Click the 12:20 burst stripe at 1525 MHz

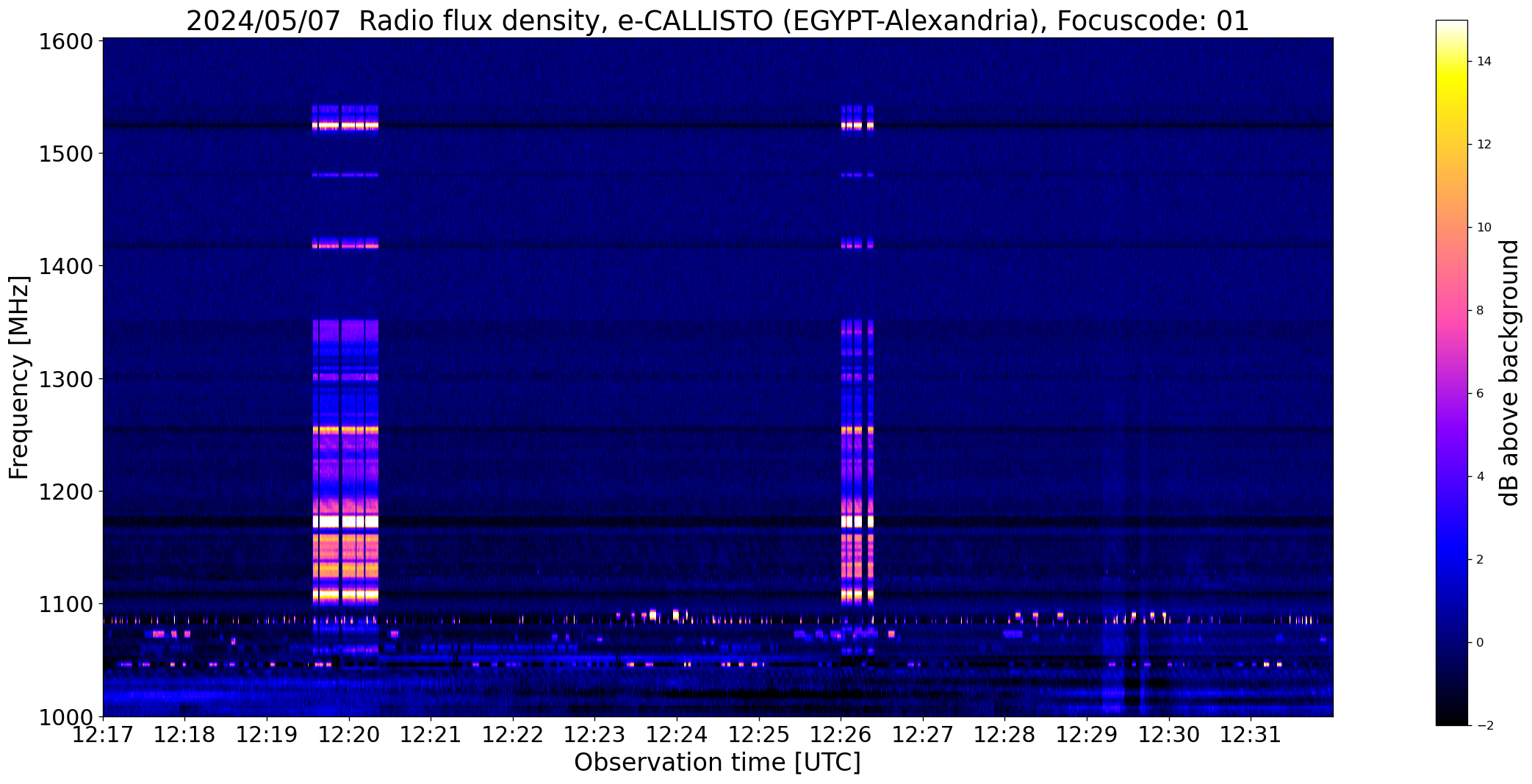click(345, 126)
